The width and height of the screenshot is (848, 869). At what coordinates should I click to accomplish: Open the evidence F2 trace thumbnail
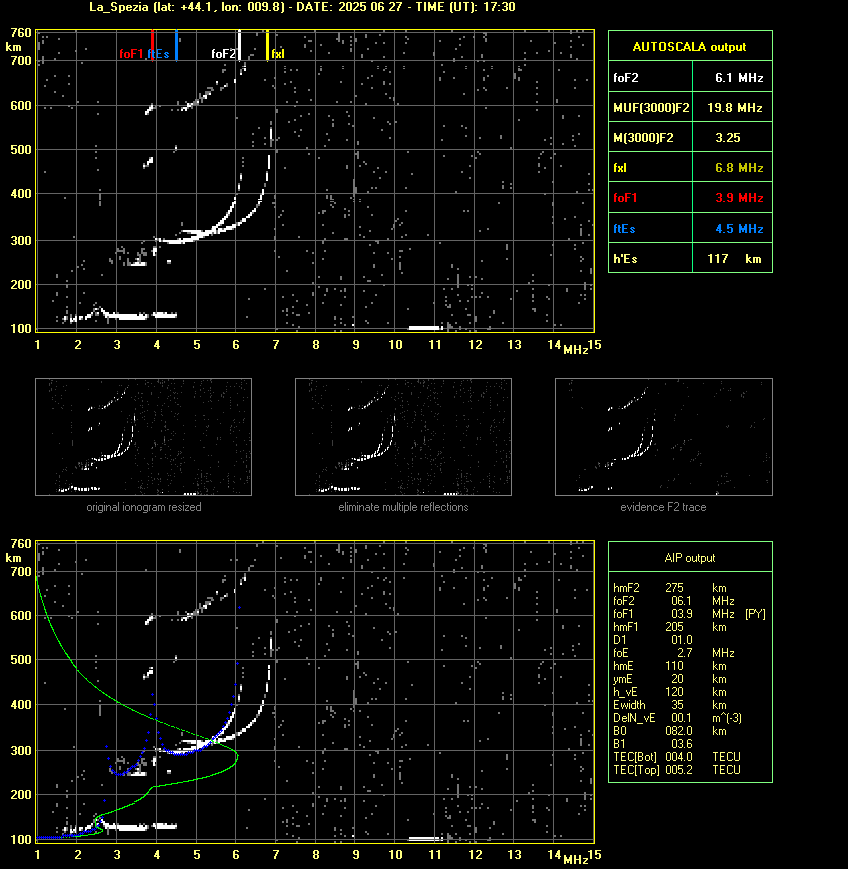[664, 437]
